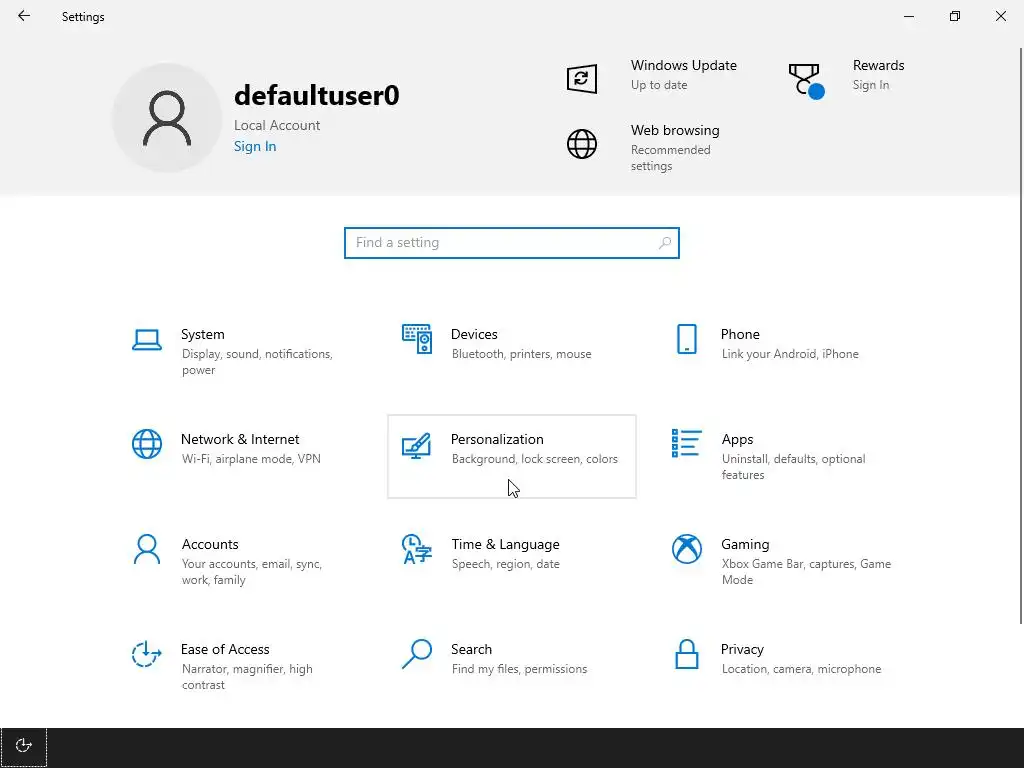Open the Time & Language heading
Viewport: 1024px width, 768px height.
click(505, 545)
